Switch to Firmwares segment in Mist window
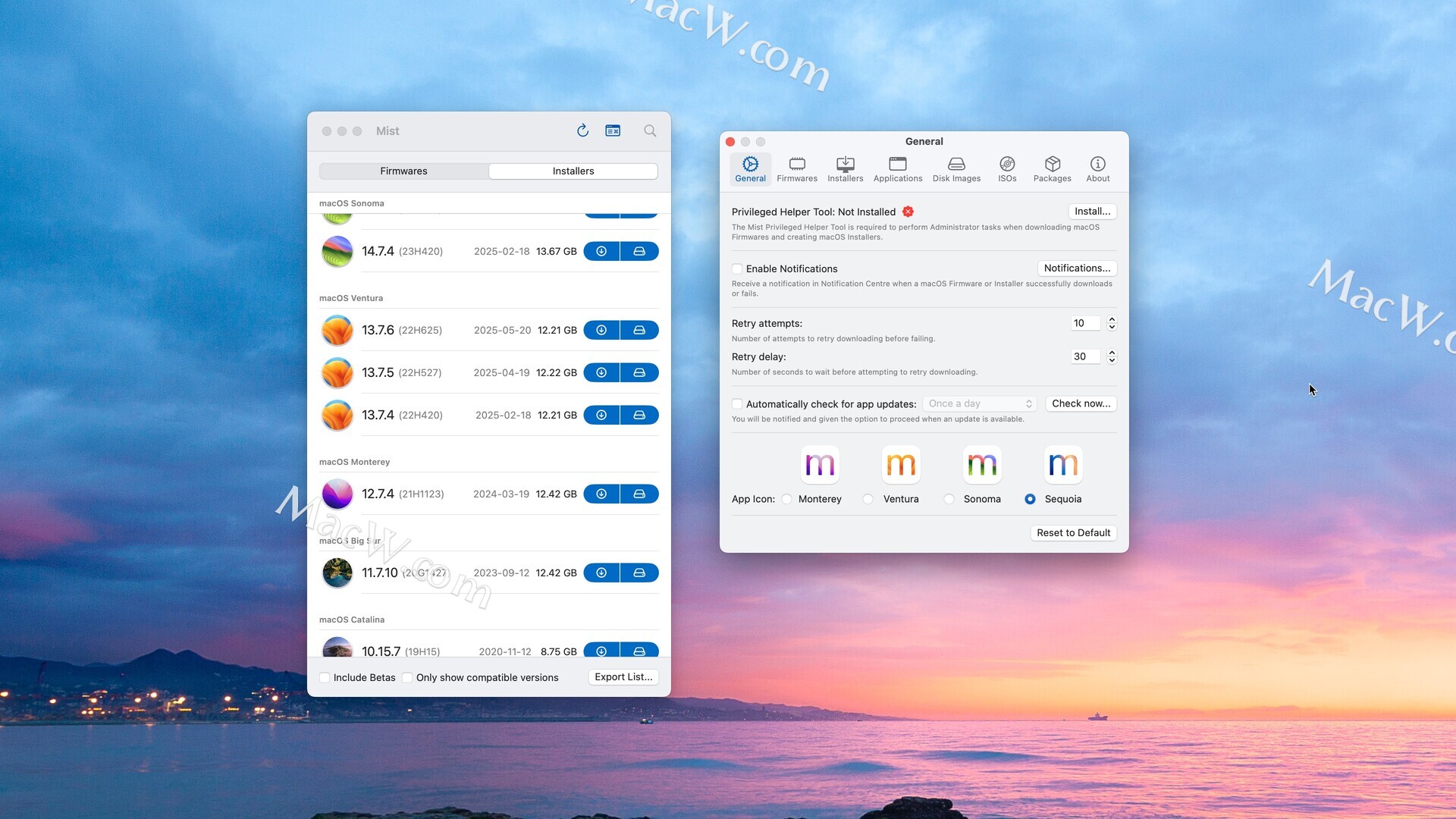This screenshot has width=1456, height=819. pyautogui.click(x=403, y=171)
